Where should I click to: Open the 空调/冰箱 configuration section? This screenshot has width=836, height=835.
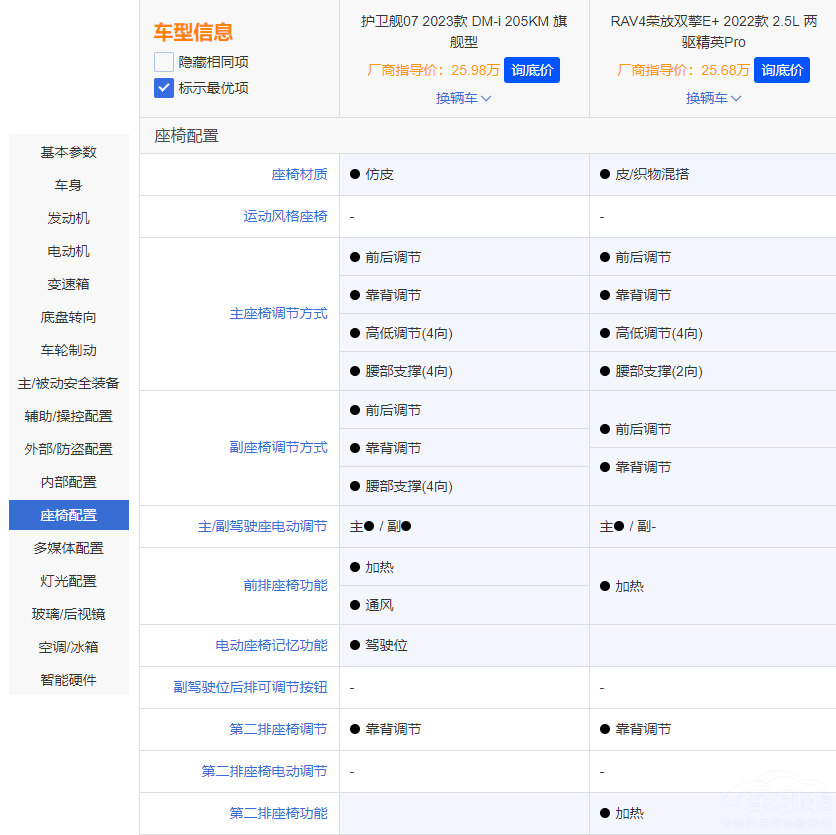(x=67, y=647)
